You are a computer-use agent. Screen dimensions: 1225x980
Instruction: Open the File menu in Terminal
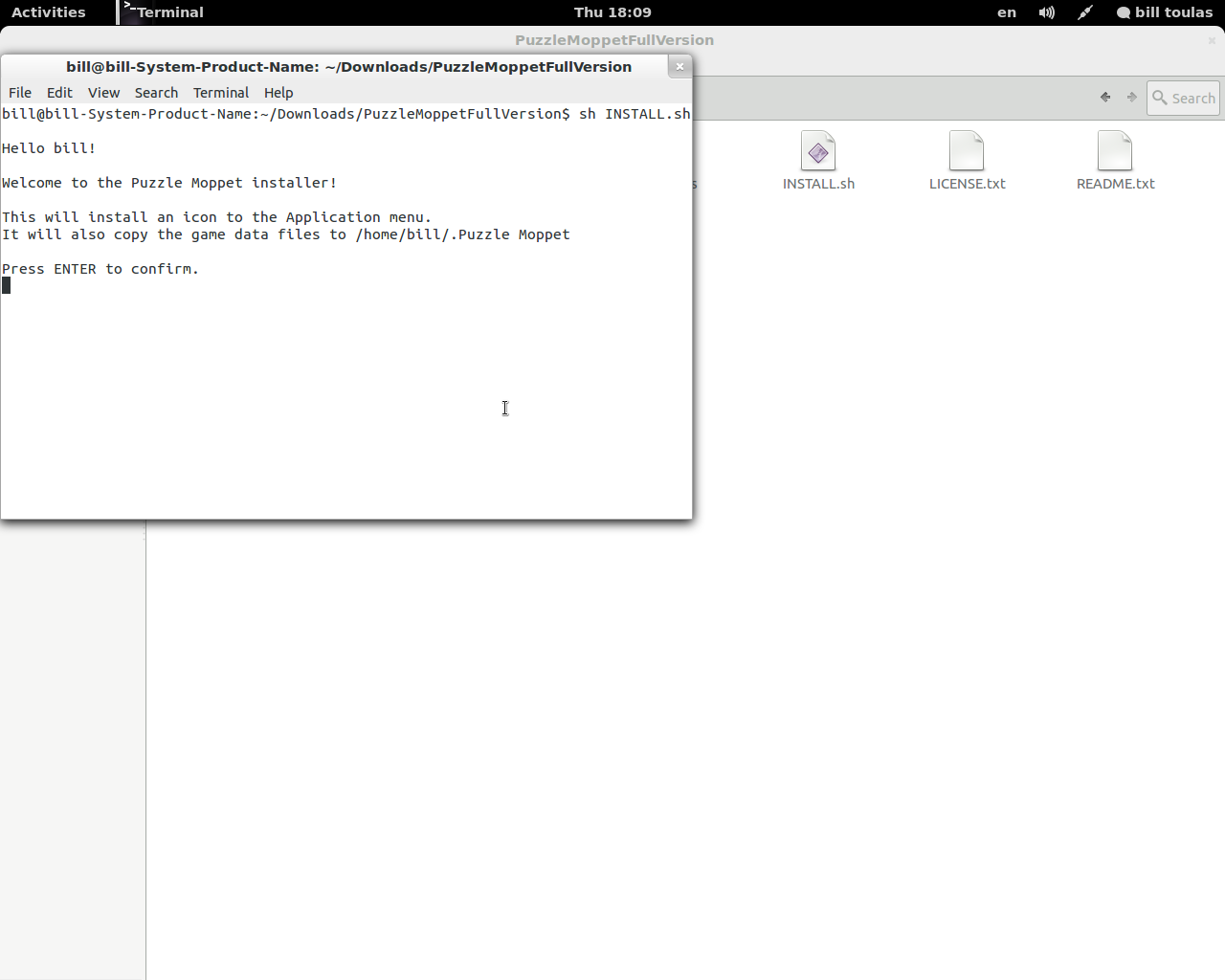(x=20, y=93)
